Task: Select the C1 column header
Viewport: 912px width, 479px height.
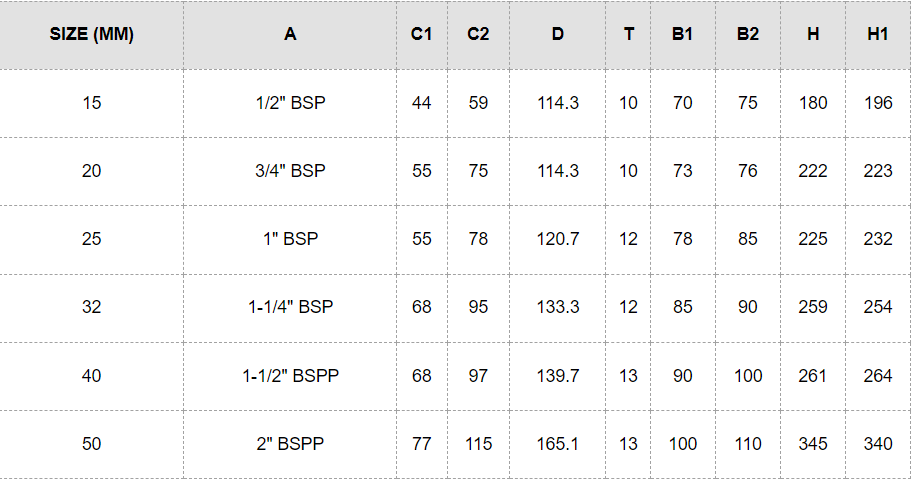Action: coord(422,34)
